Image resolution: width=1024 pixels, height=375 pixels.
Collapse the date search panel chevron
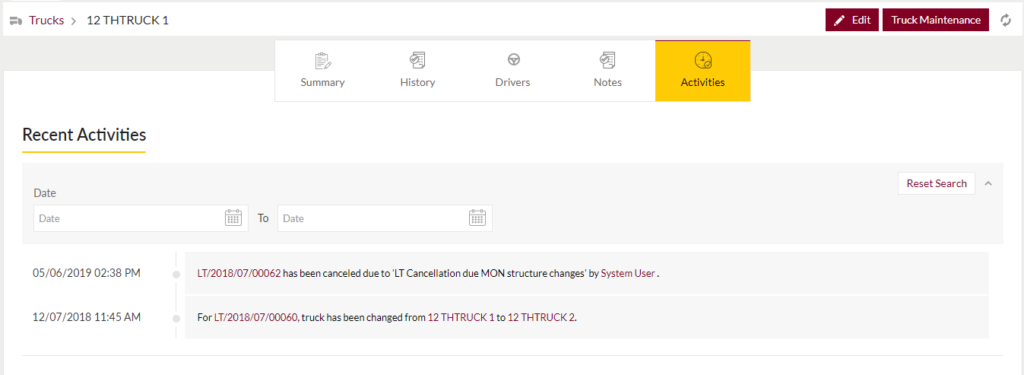[988, 184]
